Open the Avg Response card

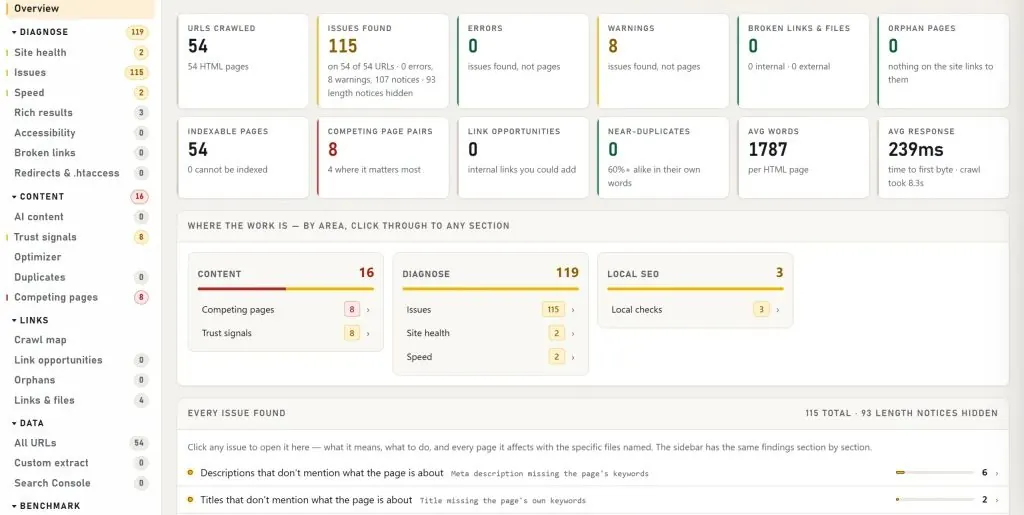[943, 157]
